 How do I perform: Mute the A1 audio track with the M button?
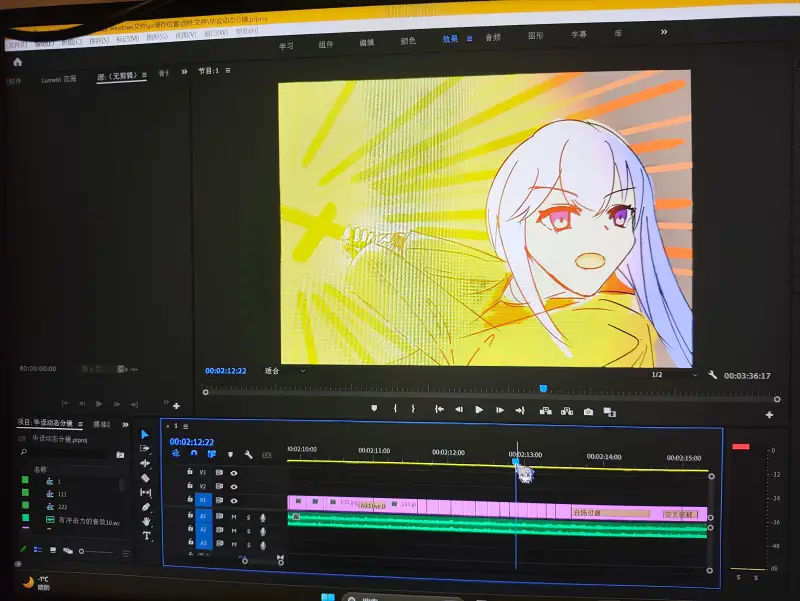[x=233, y=517]
